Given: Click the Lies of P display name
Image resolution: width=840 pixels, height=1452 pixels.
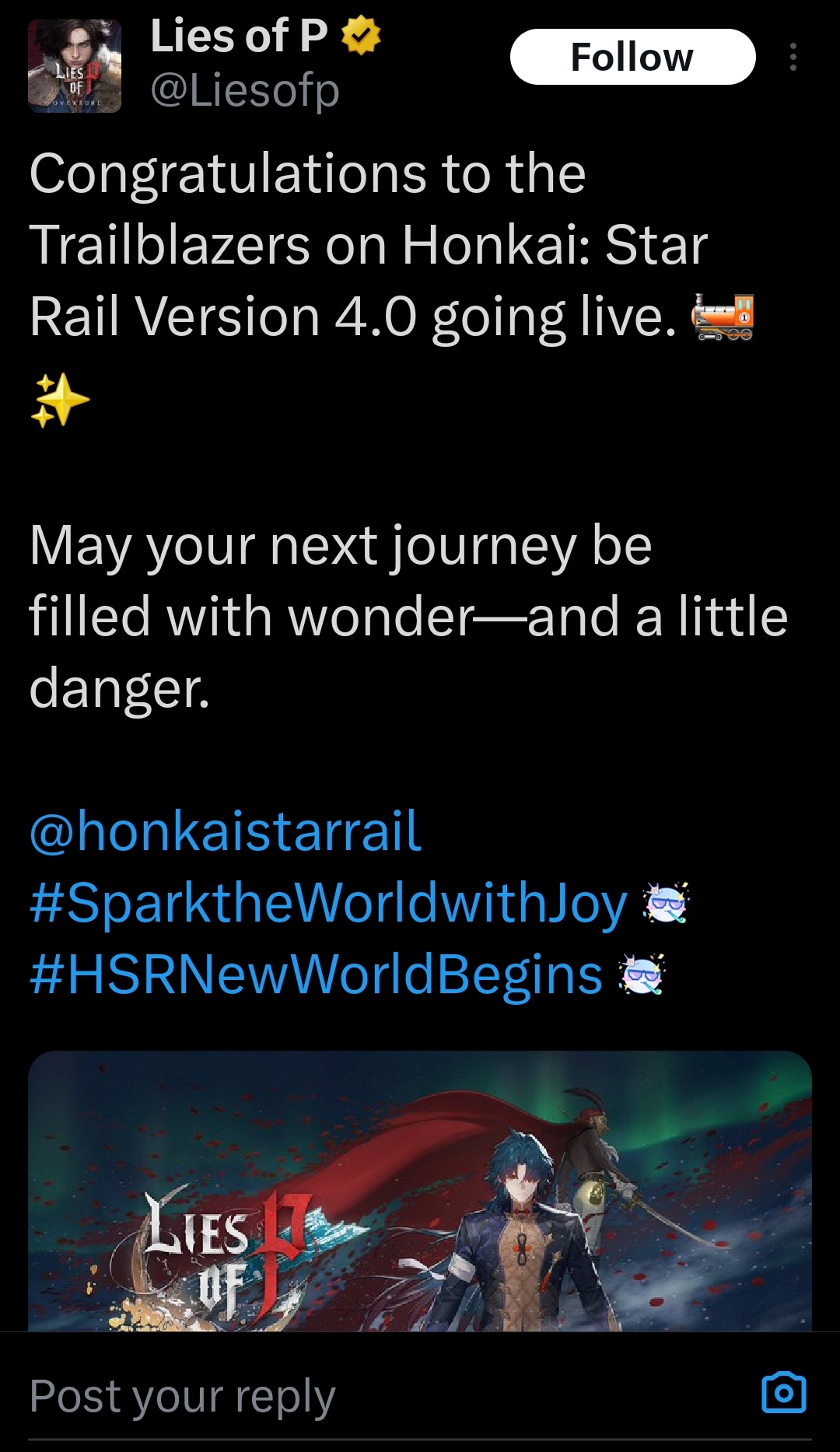Looking at the screenshot, I should point(240,36).
